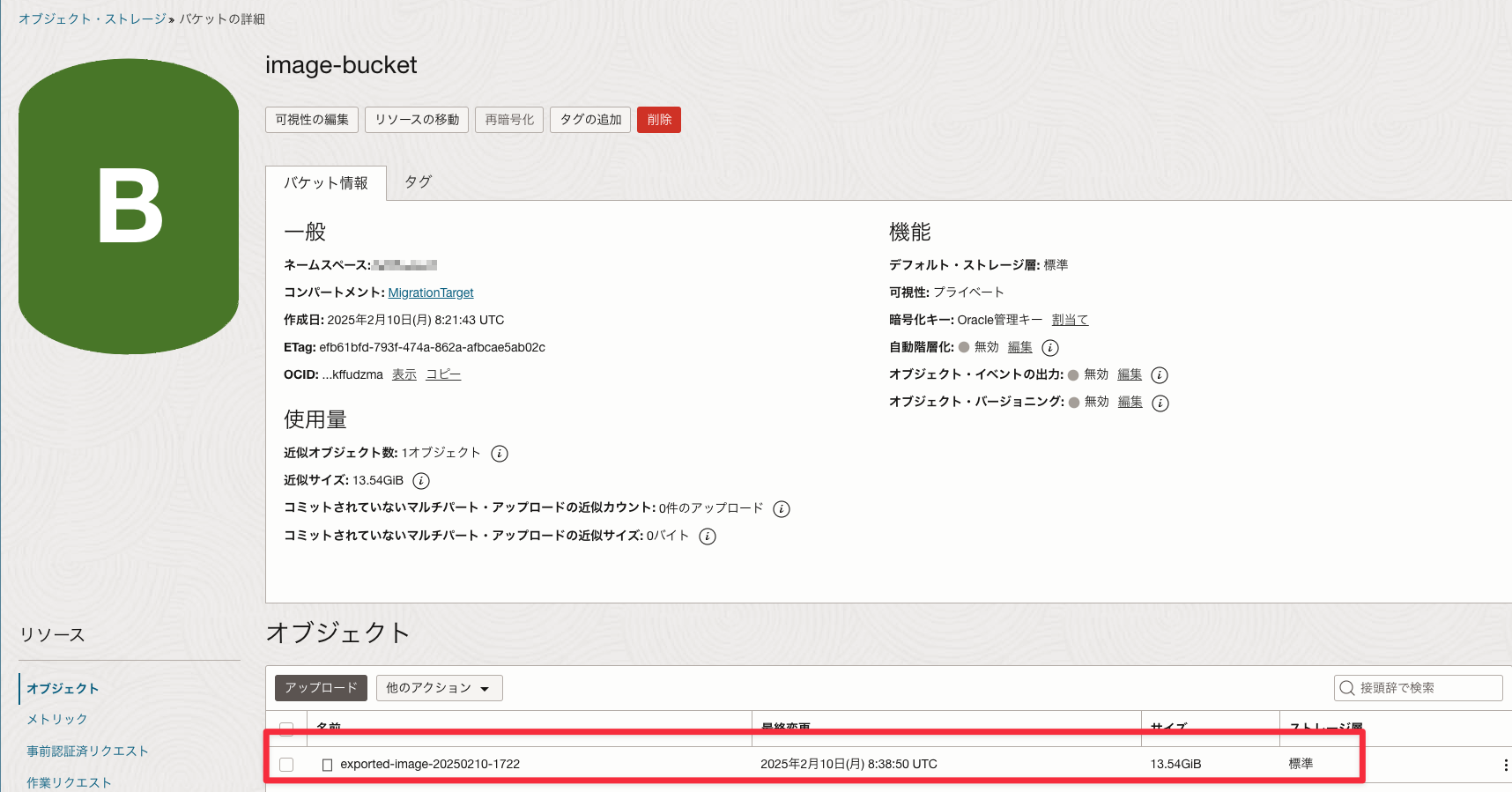Click info icon beside マルチパート近似サイズ
This screenshot has width=1512, height=792.
708,537
